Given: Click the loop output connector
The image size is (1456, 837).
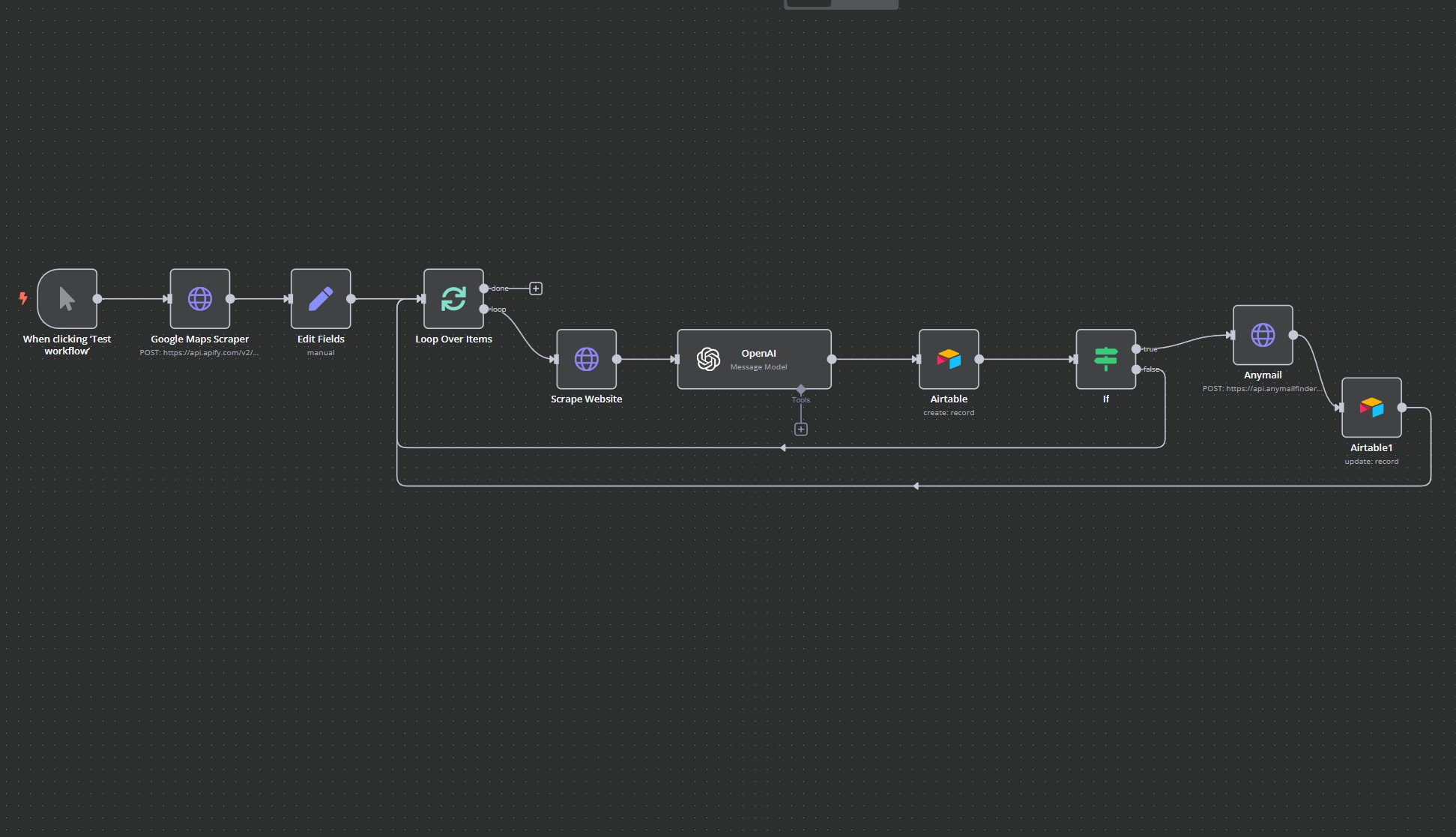Looking at the screenshot, I should point(484,309).
